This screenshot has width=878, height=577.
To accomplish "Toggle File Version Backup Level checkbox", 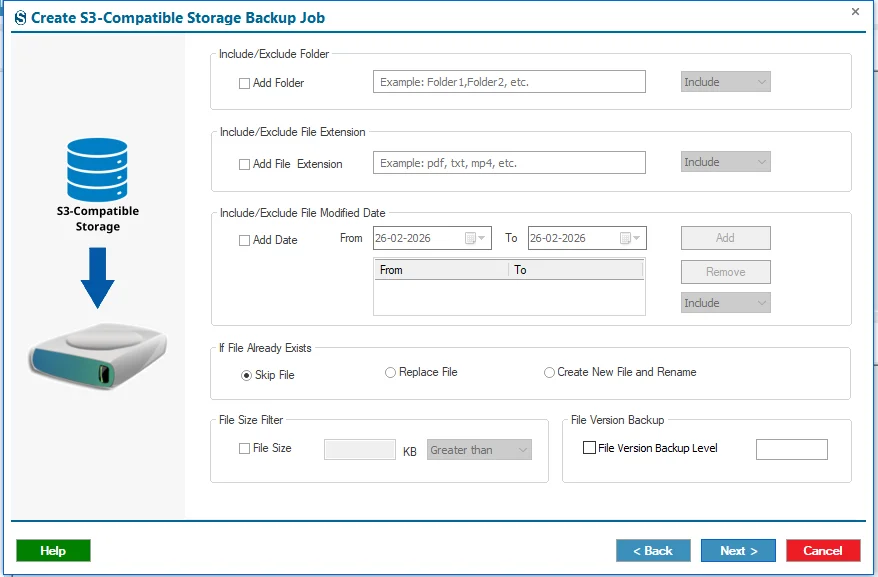I will [x=589, y=448].
